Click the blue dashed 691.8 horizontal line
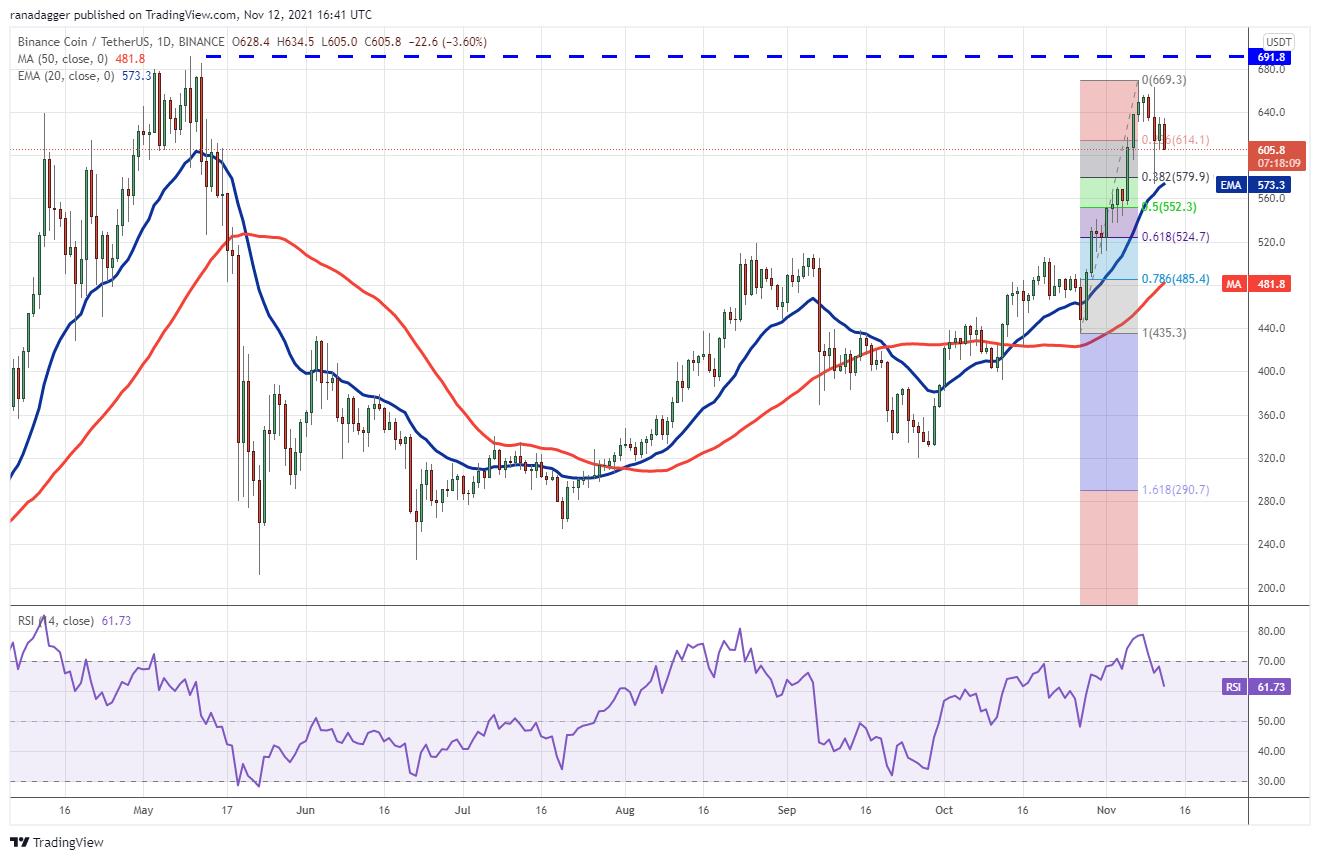The width and height of the screenshot is (1320, 860). (x=727, y=58)
